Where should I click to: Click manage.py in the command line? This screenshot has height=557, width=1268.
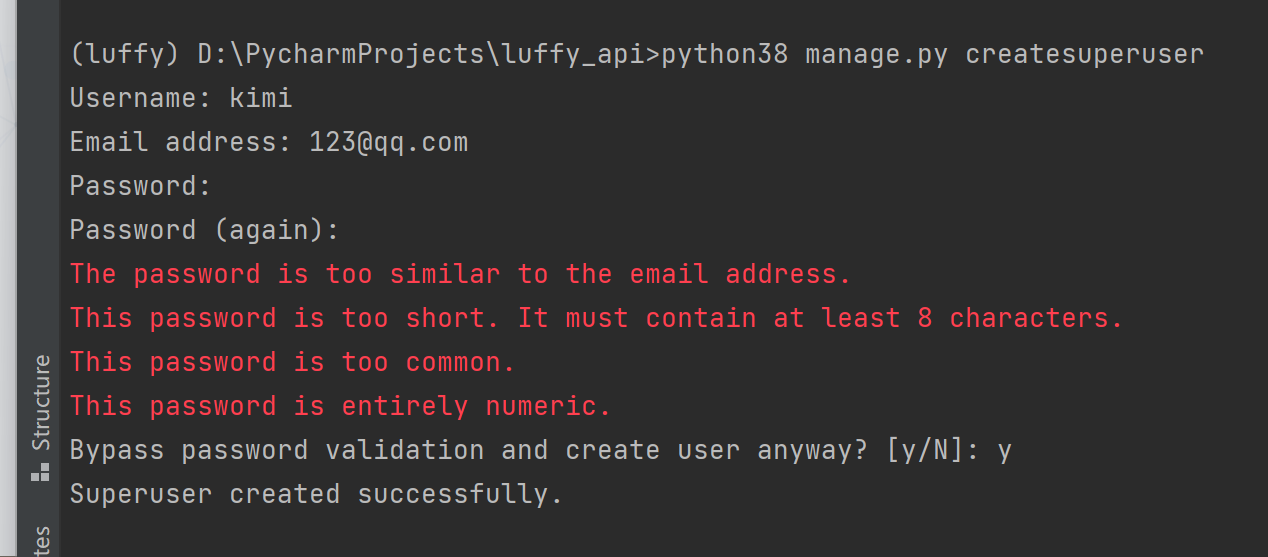click(x=876, y=54)
